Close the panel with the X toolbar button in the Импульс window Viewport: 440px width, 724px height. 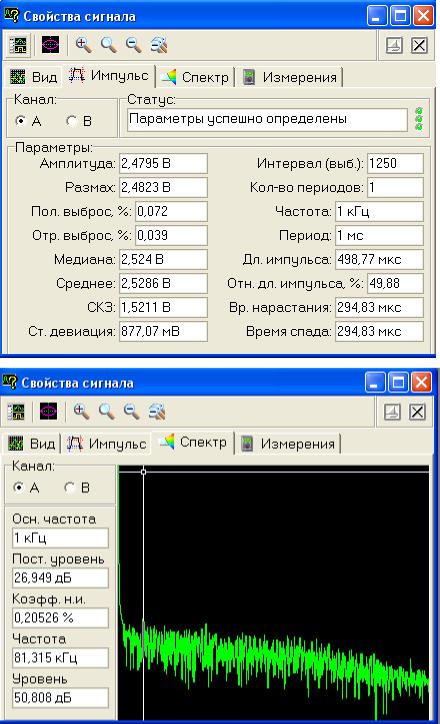coord(419,45)
